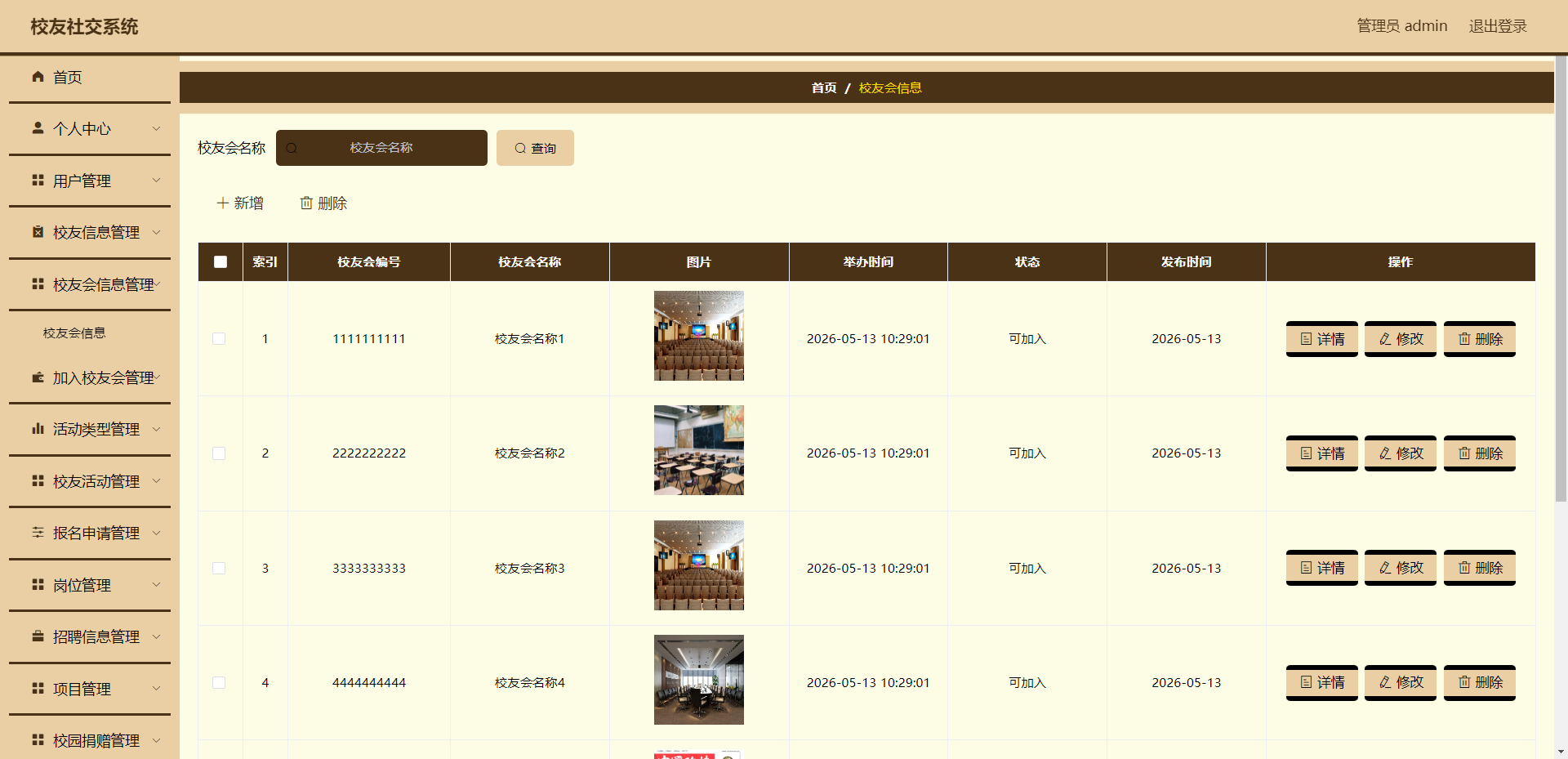Viewport: 1568px width, 759px height.
Task: Click the document icon in row 1111111111 详情 button
Action: 1307,339
